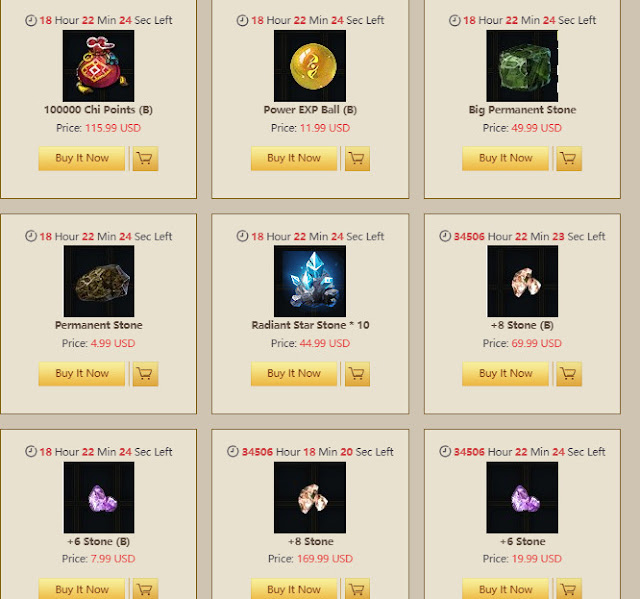Add 100000 Chi Points (B) to cart
Screen dimensions: 640x599
point(145,158)
